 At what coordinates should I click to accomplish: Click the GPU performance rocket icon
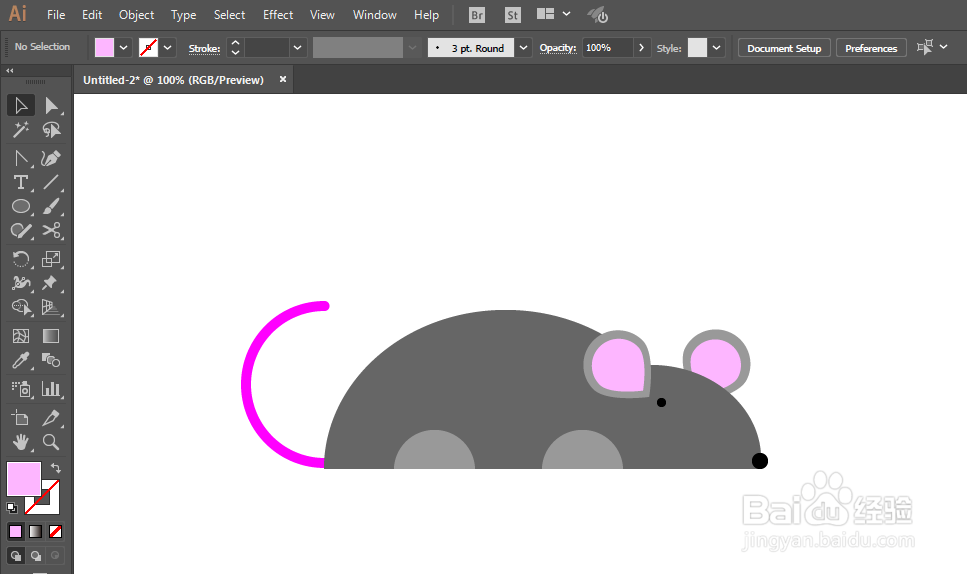598,15
